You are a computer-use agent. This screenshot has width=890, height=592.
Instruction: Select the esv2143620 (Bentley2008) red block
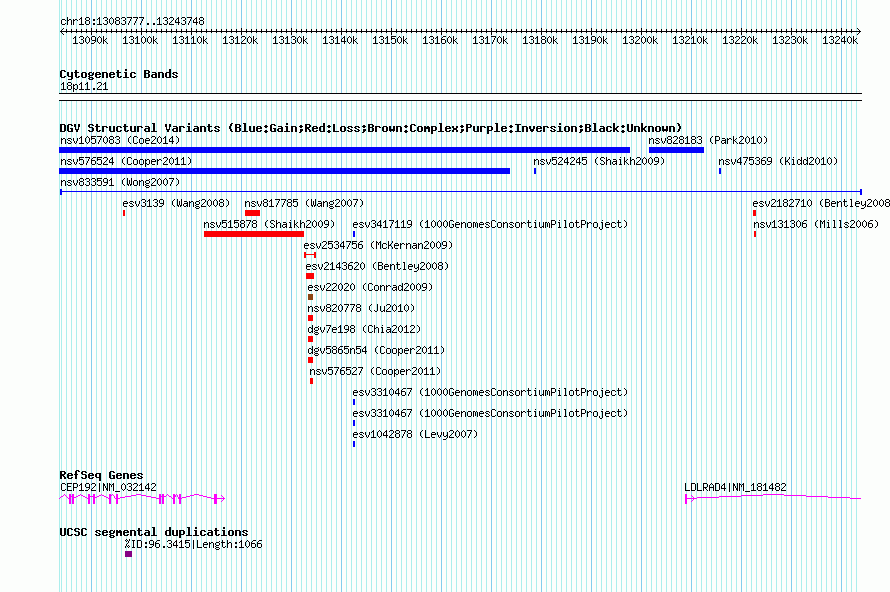coord(310,276)
